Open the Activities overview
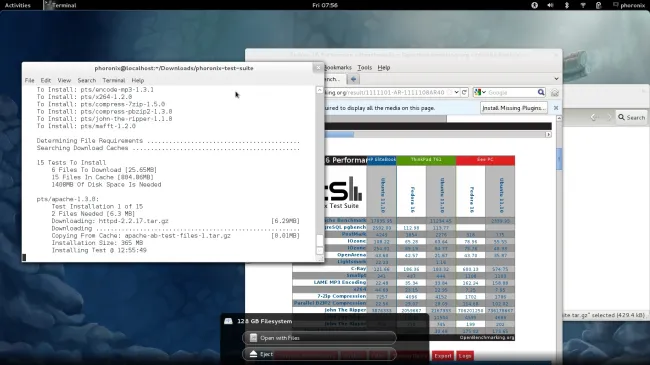The image size is (650, 365). (x=17, y=5)
